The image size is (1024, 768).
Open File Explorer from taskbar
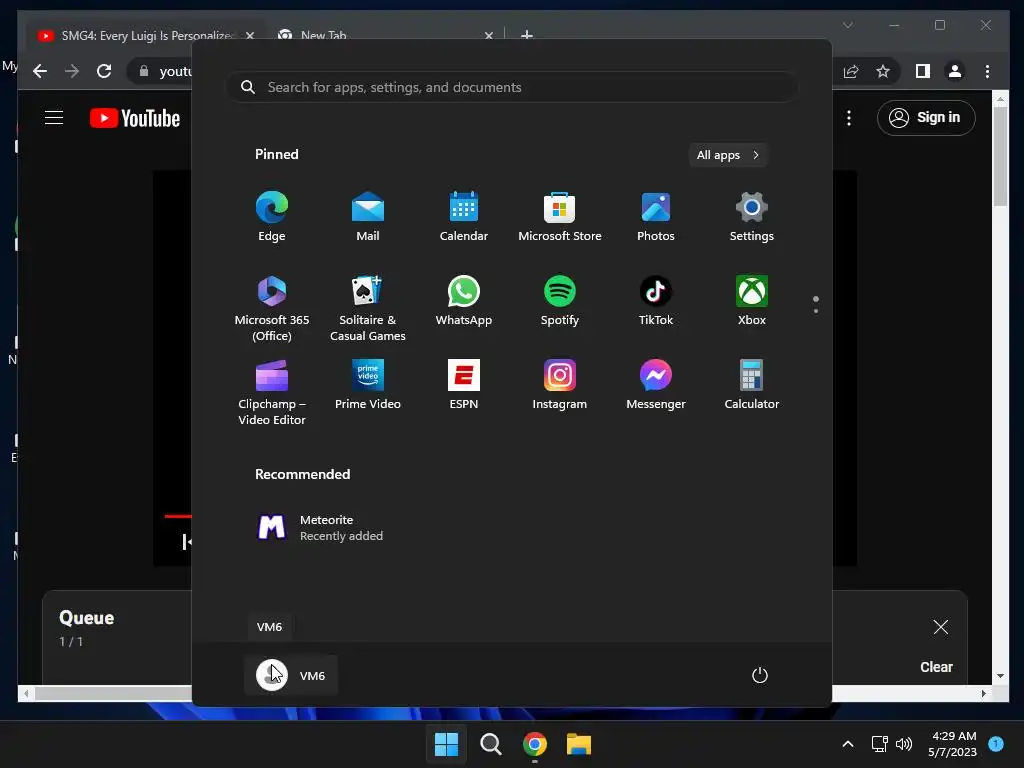[x=579, y=744]
